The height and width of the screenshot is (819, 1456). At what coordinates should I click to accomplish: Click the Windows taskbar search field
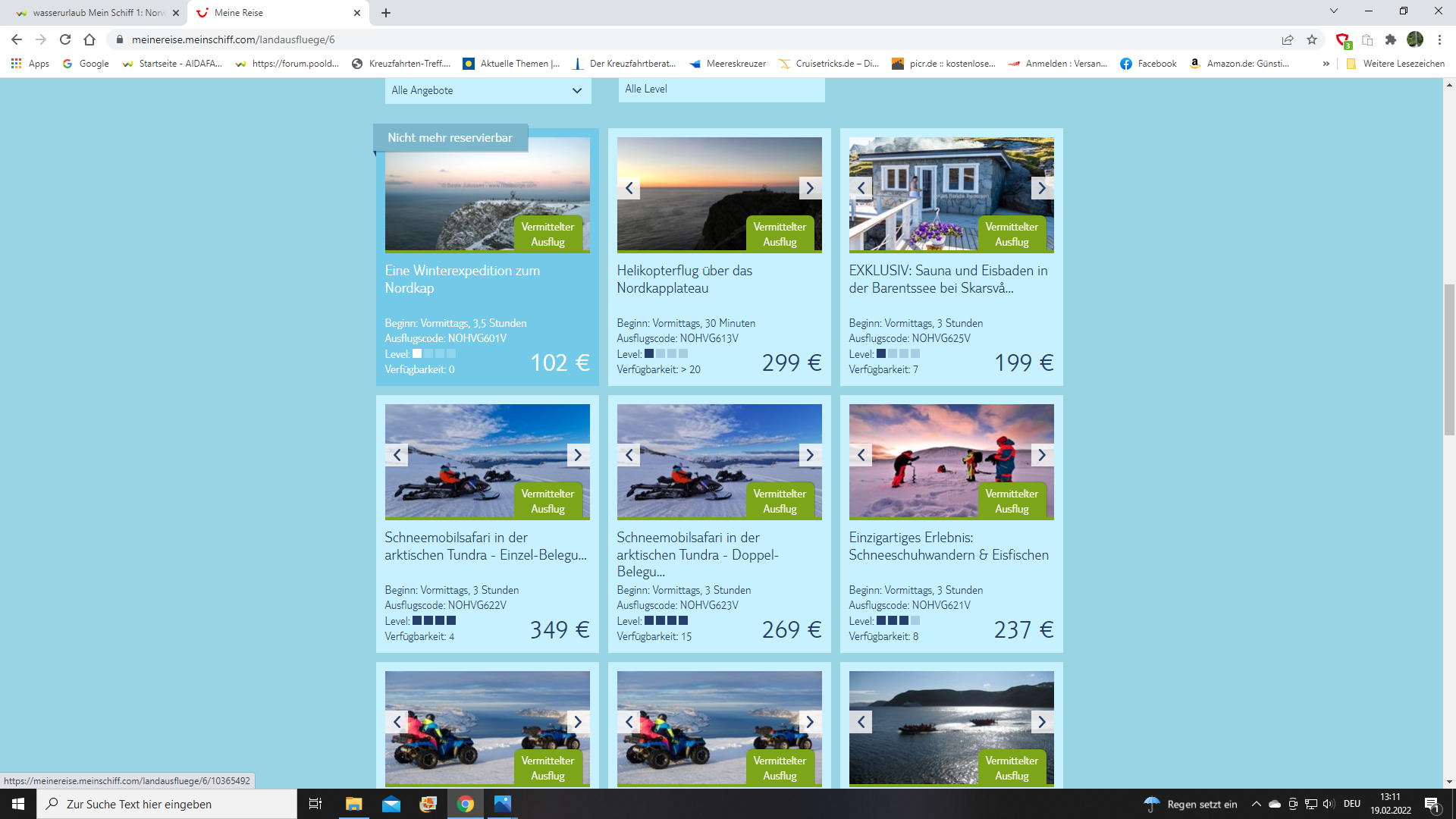click(x=167, y=804)
